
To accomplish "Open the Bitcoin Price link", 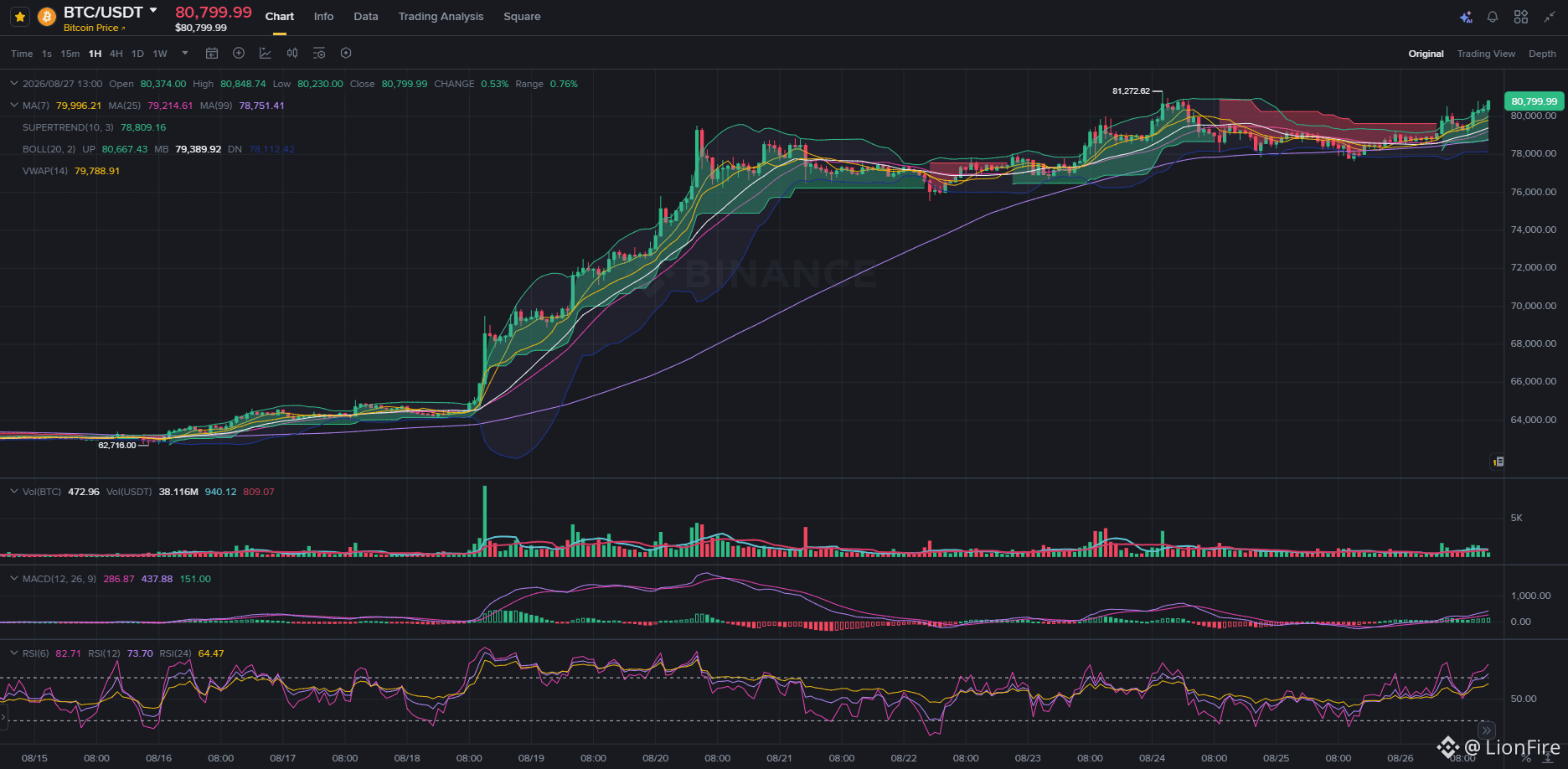I will point(95,28).
